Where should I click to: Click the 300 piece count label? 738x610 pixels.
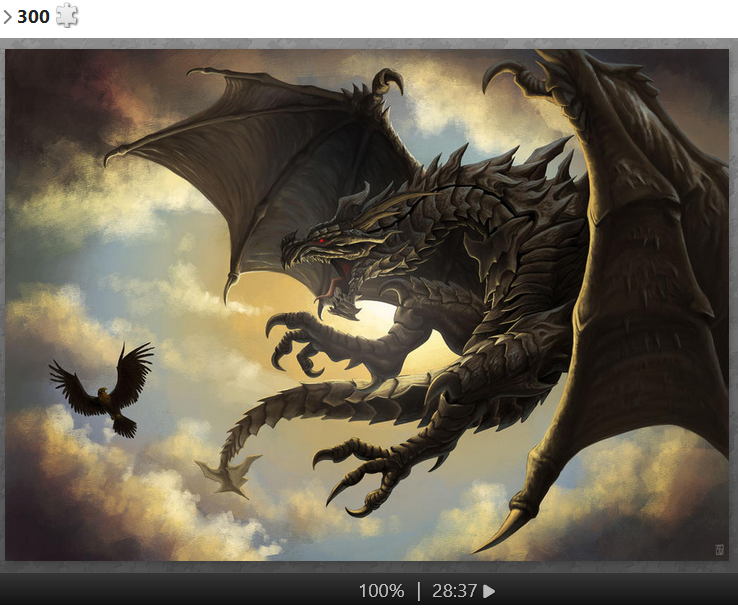33,16
